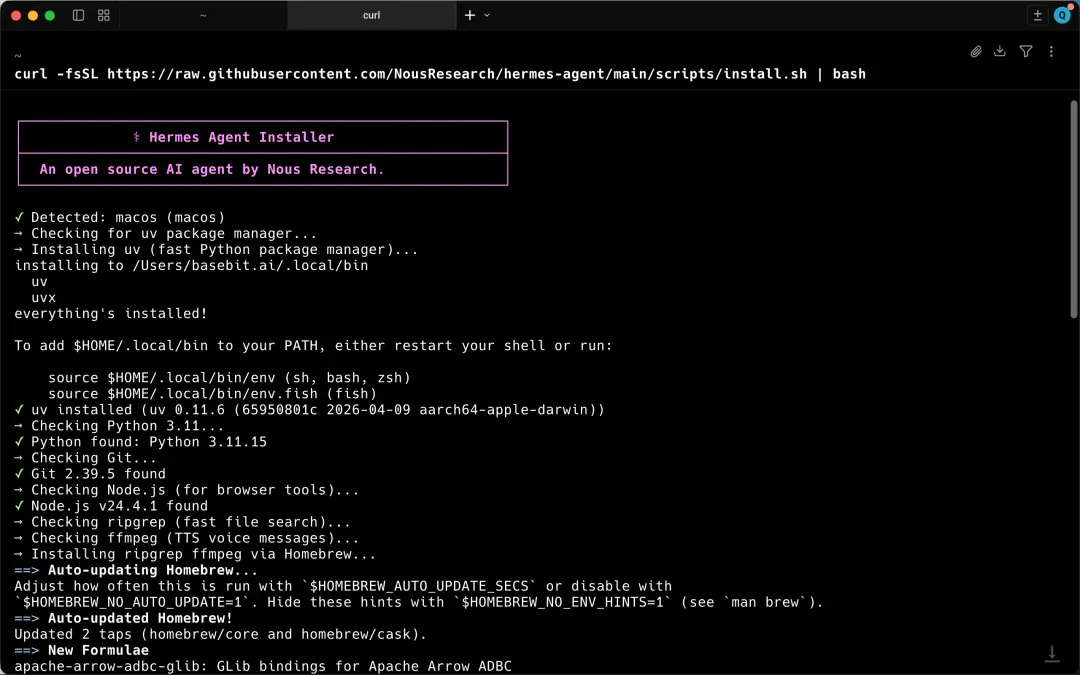Screen dimensions: 1080x675
Task: Click the vertical scrollbar thumb
Action: tap(1074, 208)
